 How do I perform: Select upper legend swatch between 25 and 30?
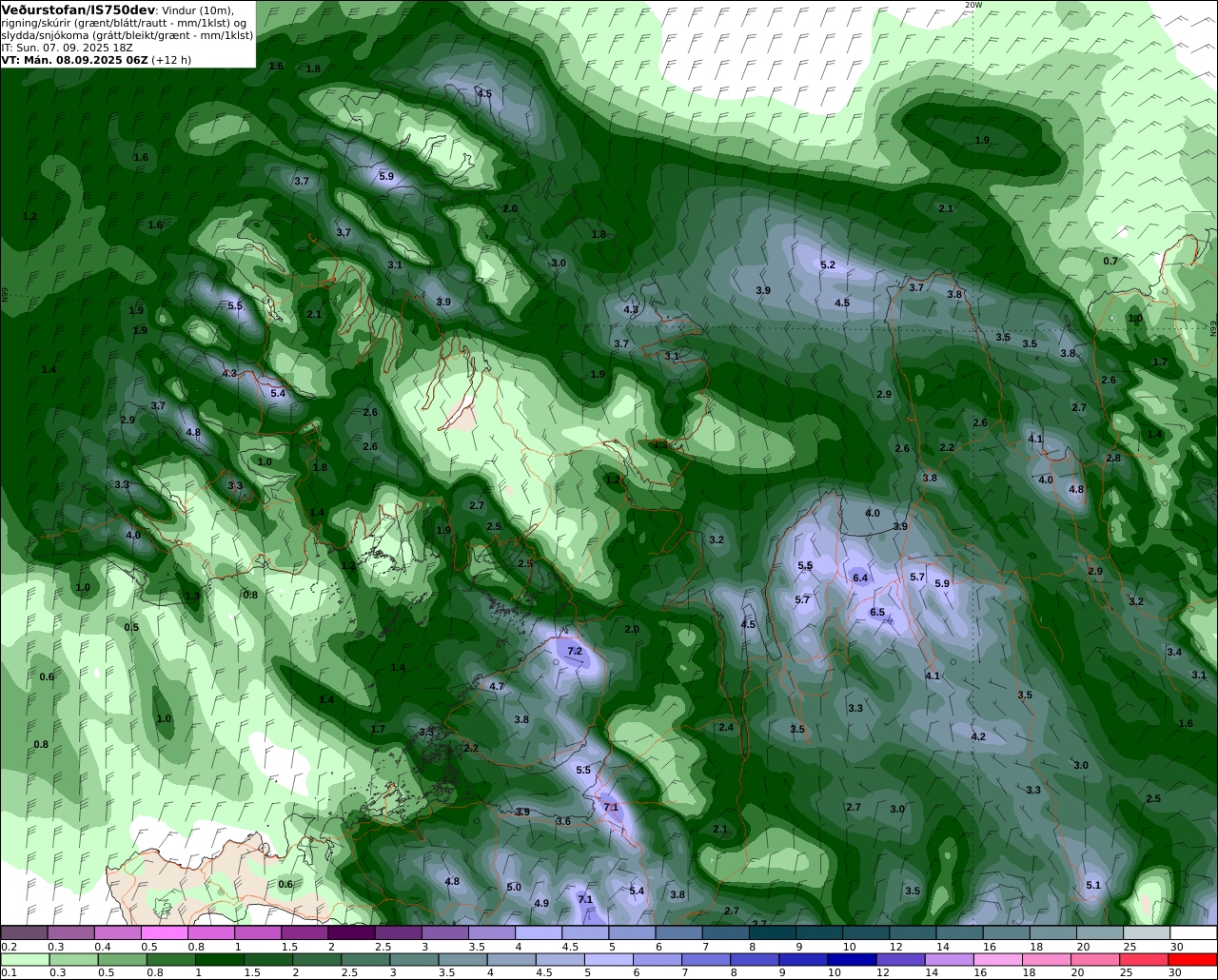pyautogui.click(x=1147, y=933)
